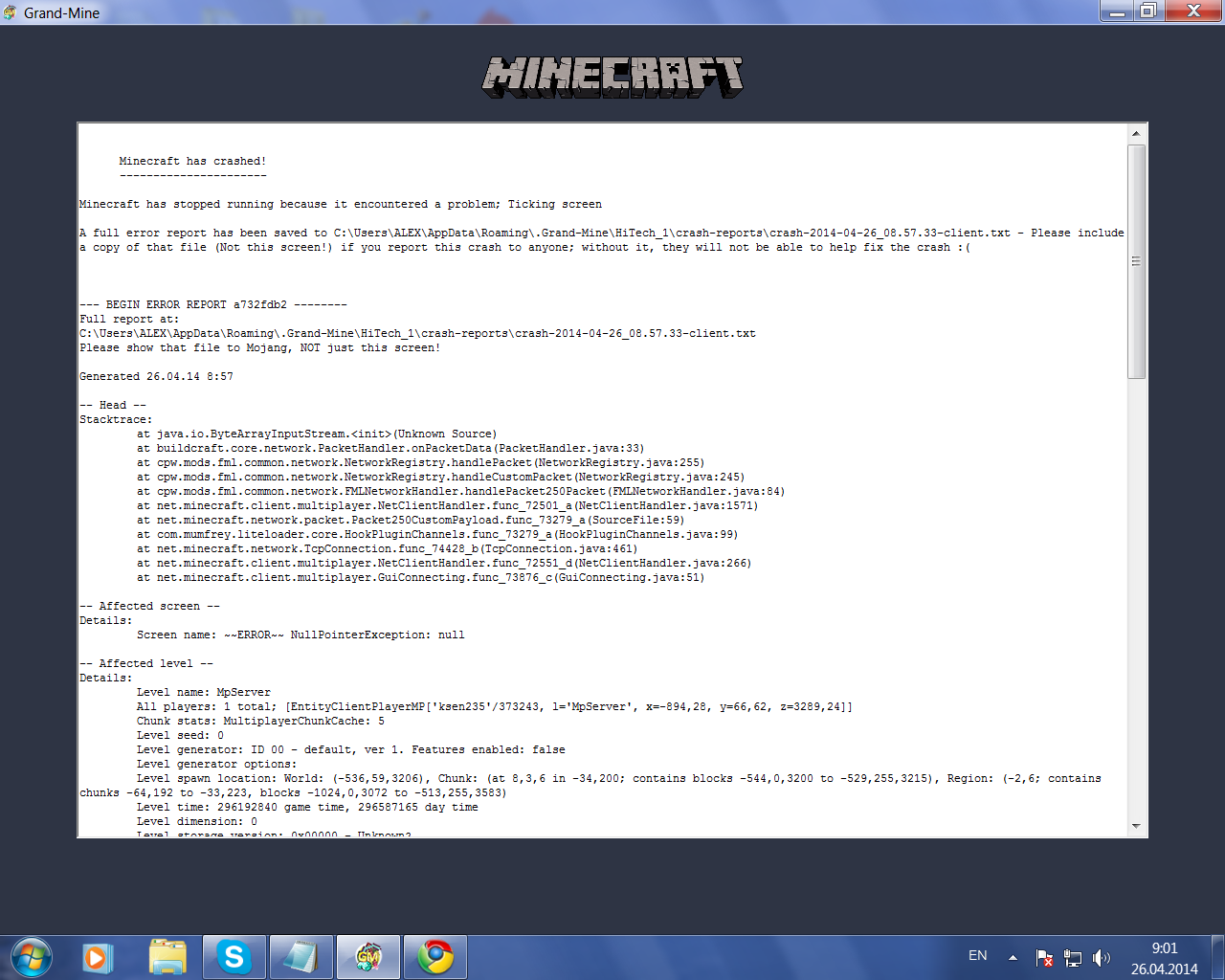The image size is (1225, 980).
Task: Show hidden system tray icons
Action: point(1013,957)
